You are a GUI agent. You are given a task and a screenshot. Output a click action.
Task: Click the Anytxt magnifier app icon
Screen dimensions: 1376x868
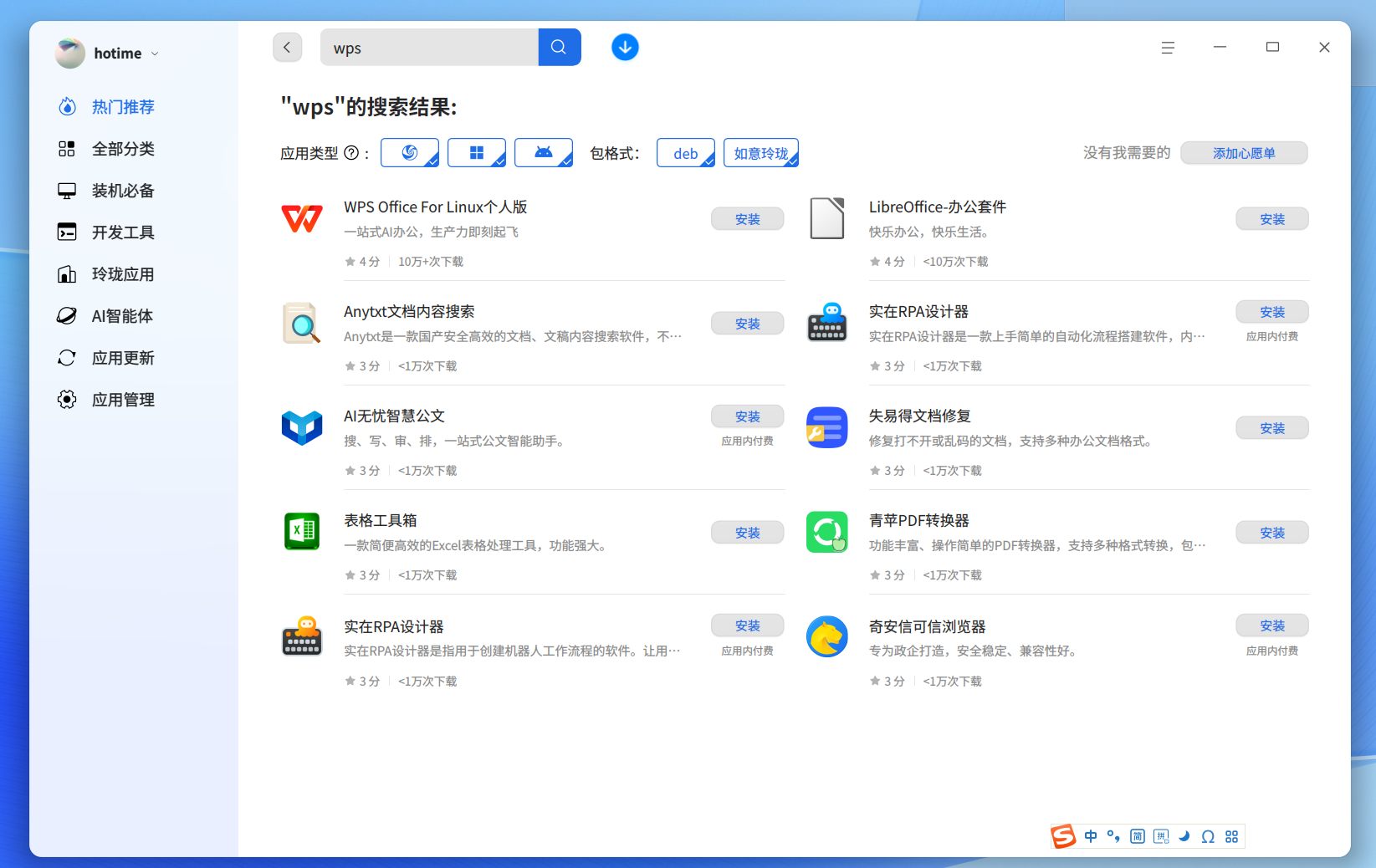click(x=302, y=324)
